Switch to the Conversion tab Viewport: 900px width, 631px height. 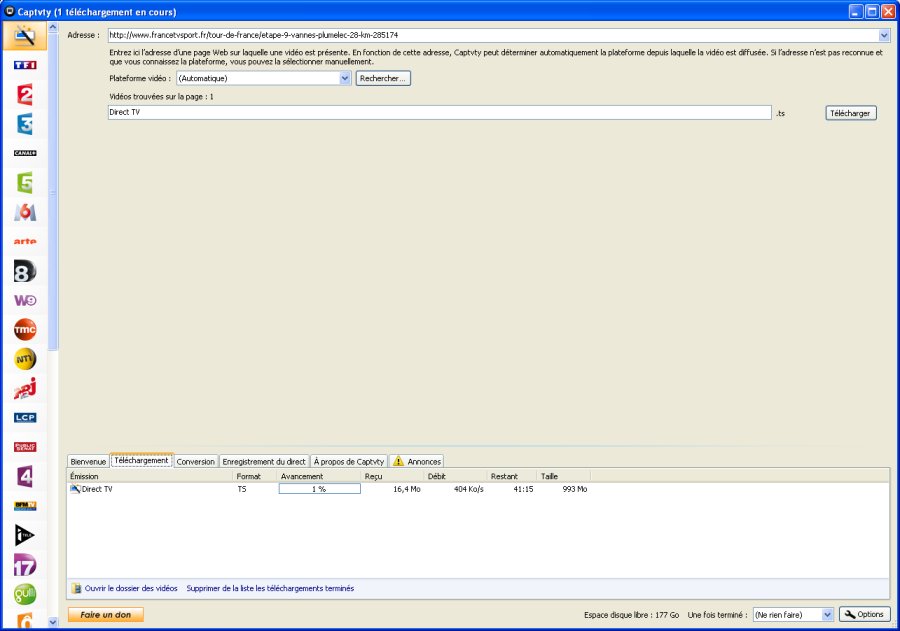(196, 462)
